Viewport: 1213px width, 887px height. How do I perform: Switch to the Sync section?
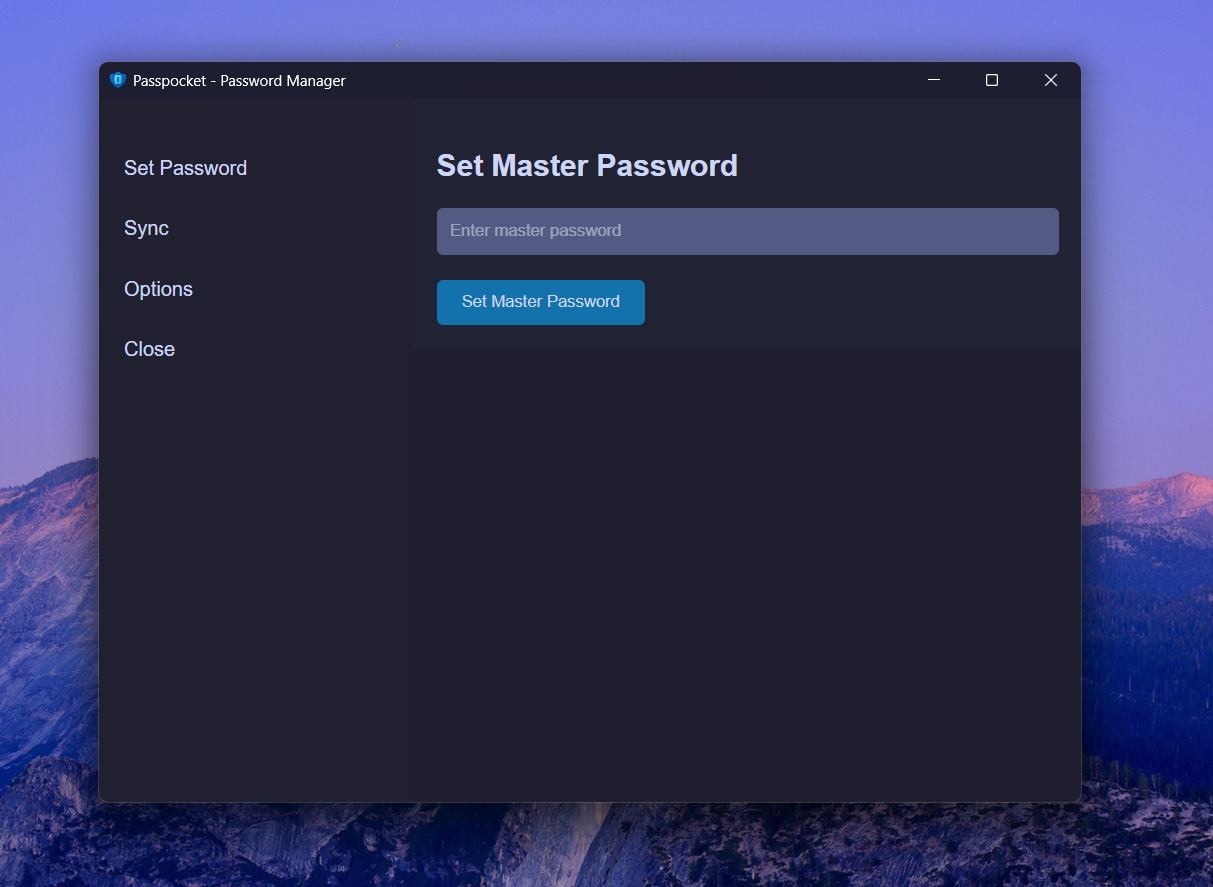146,228
